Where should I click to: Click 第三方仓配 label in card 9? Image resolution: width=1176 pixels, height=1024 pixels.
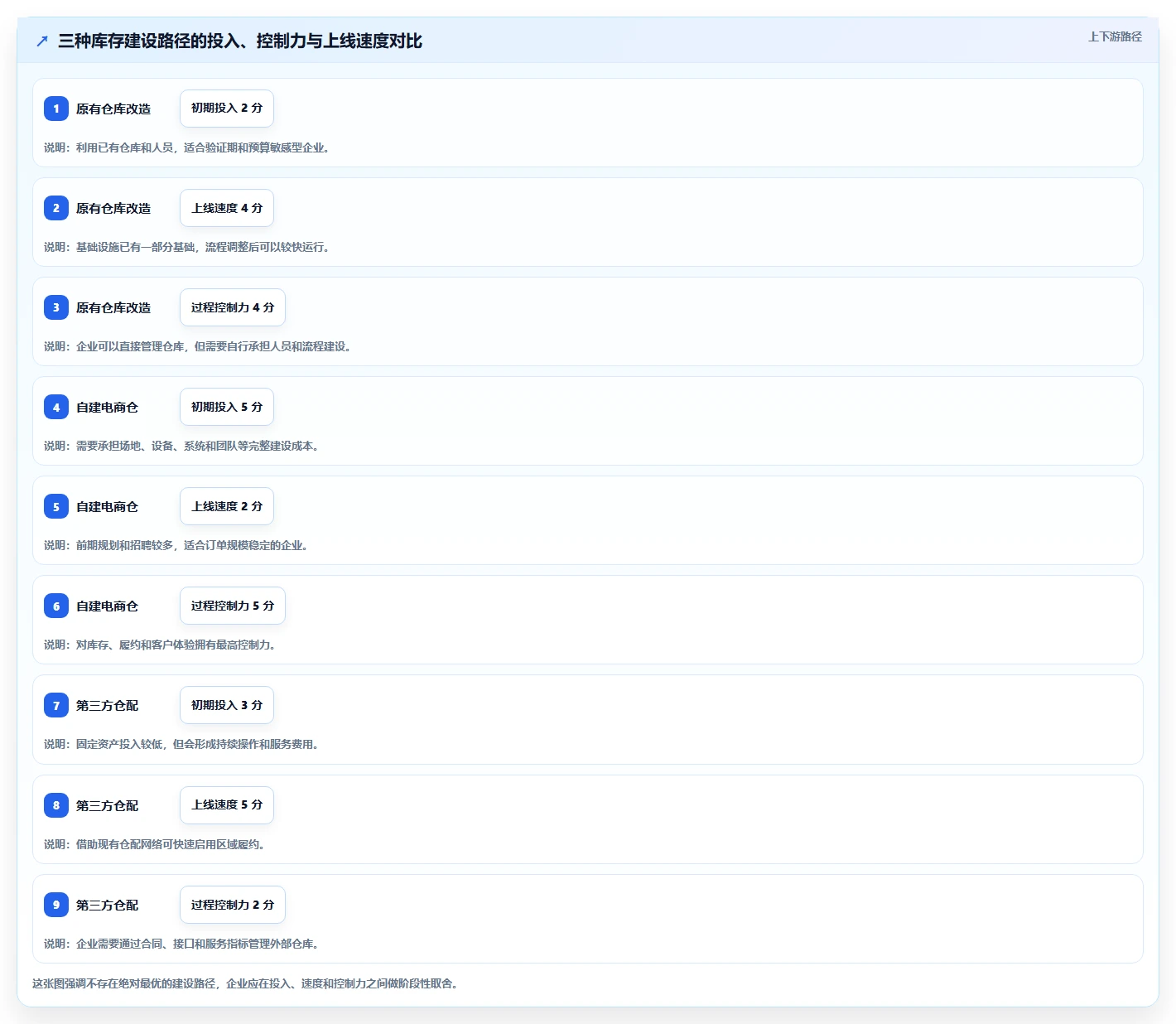[x=108, y=905]
